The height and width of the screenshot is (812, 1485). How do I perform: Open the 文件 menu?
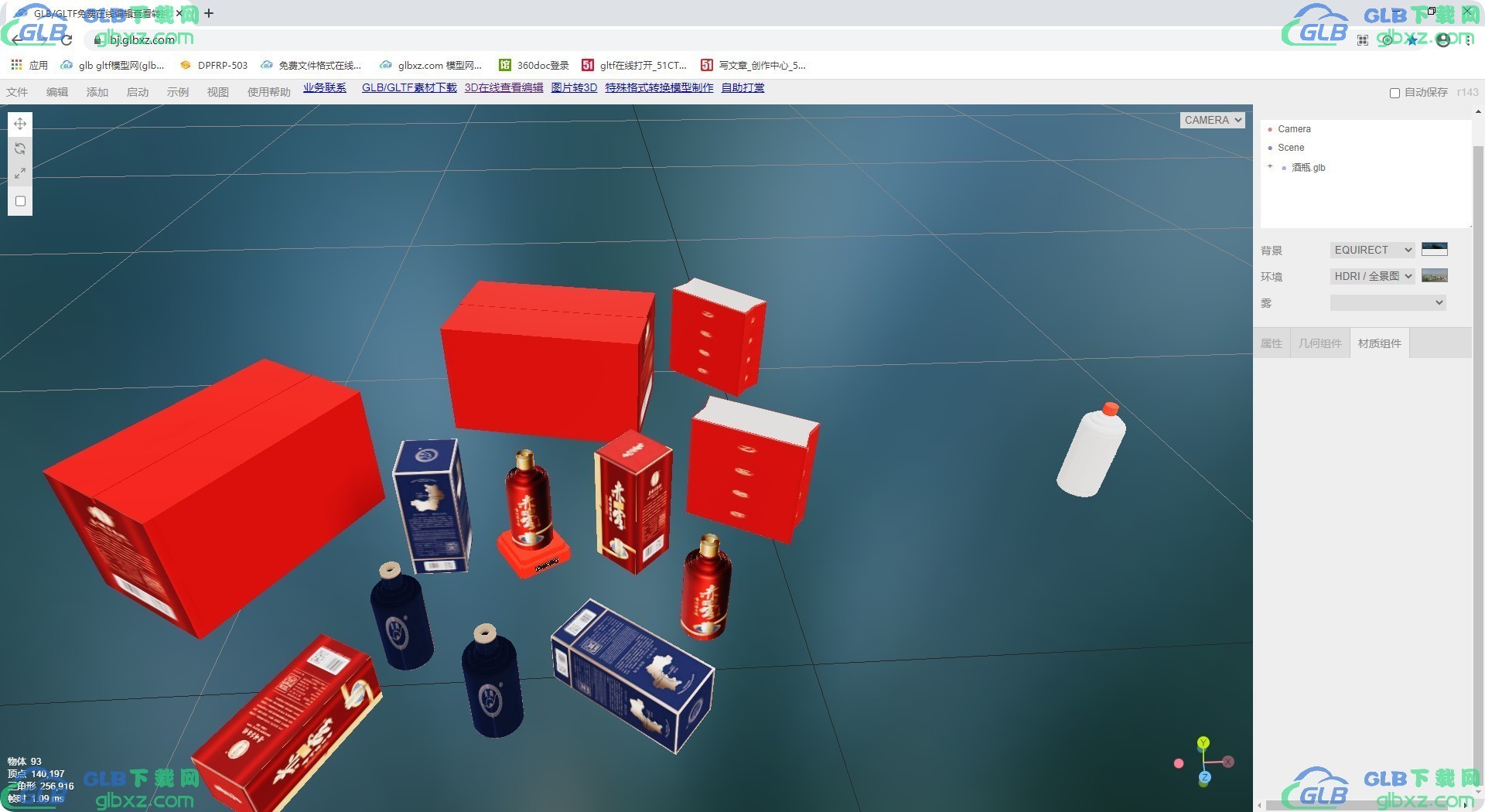tap(17, 92)
